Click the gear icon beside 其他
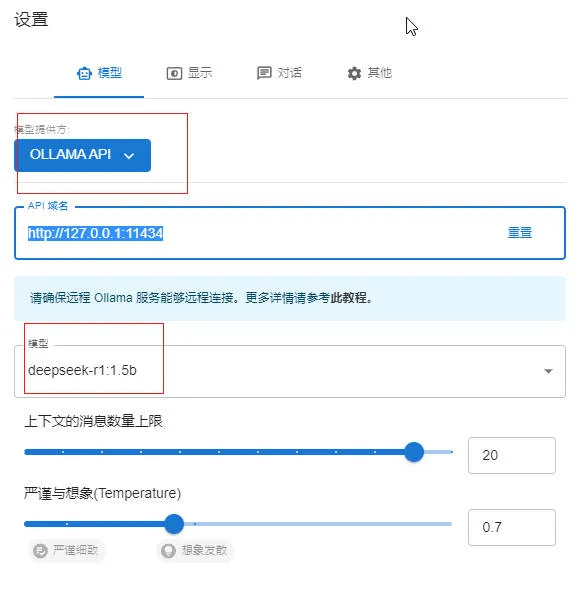The image size is (578, 590). click(354, 73)
